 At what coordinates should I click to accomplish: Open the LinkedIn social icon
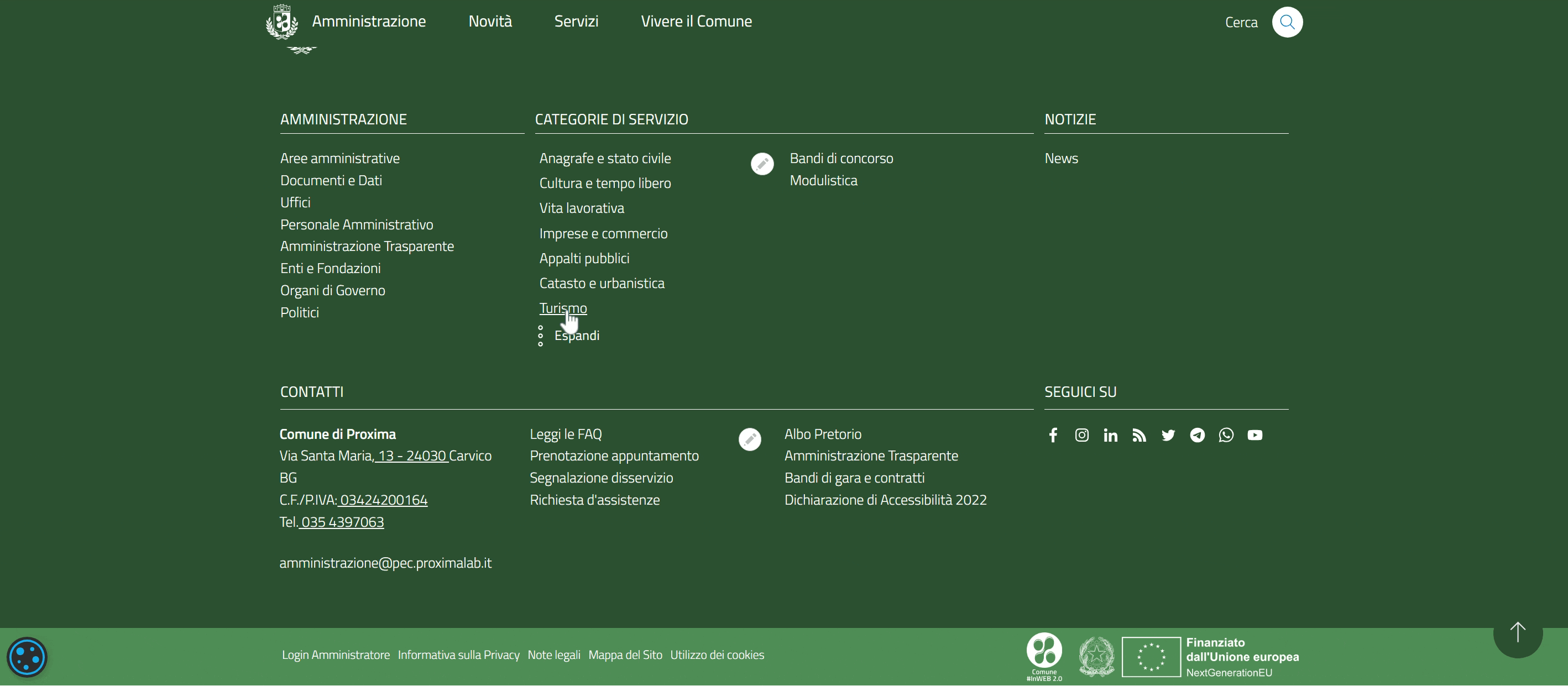click(x=1110, y=435)
